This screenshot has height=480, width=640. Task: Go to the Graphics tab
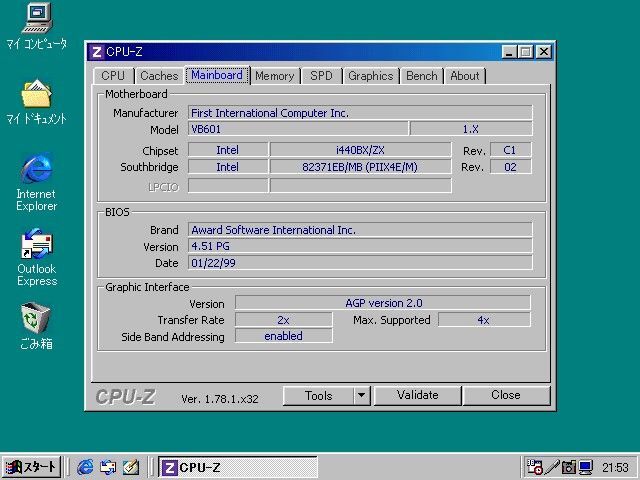[370, 76]
